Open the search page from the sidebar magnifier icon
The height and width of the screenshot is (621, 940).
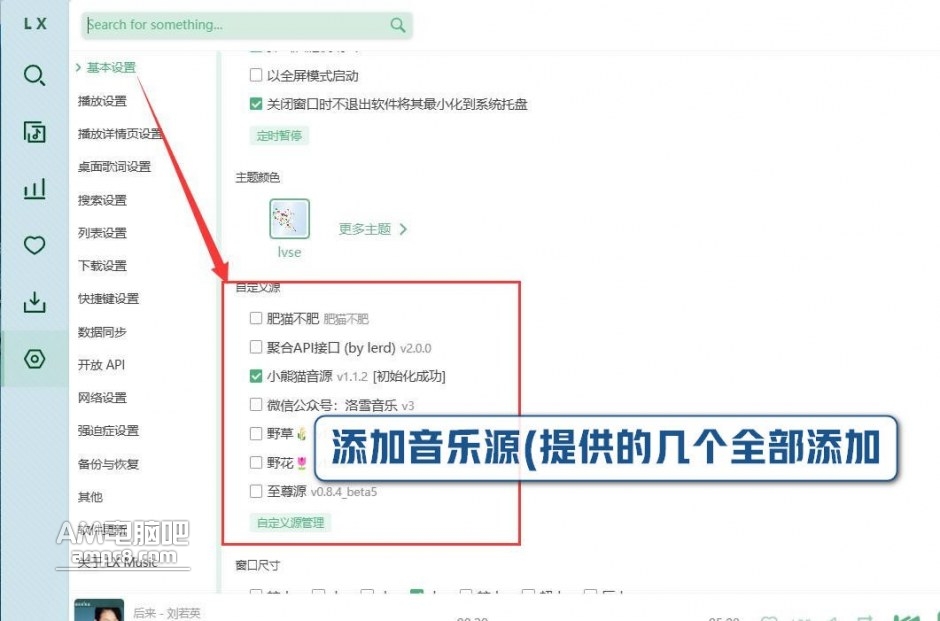pos(34,76)
